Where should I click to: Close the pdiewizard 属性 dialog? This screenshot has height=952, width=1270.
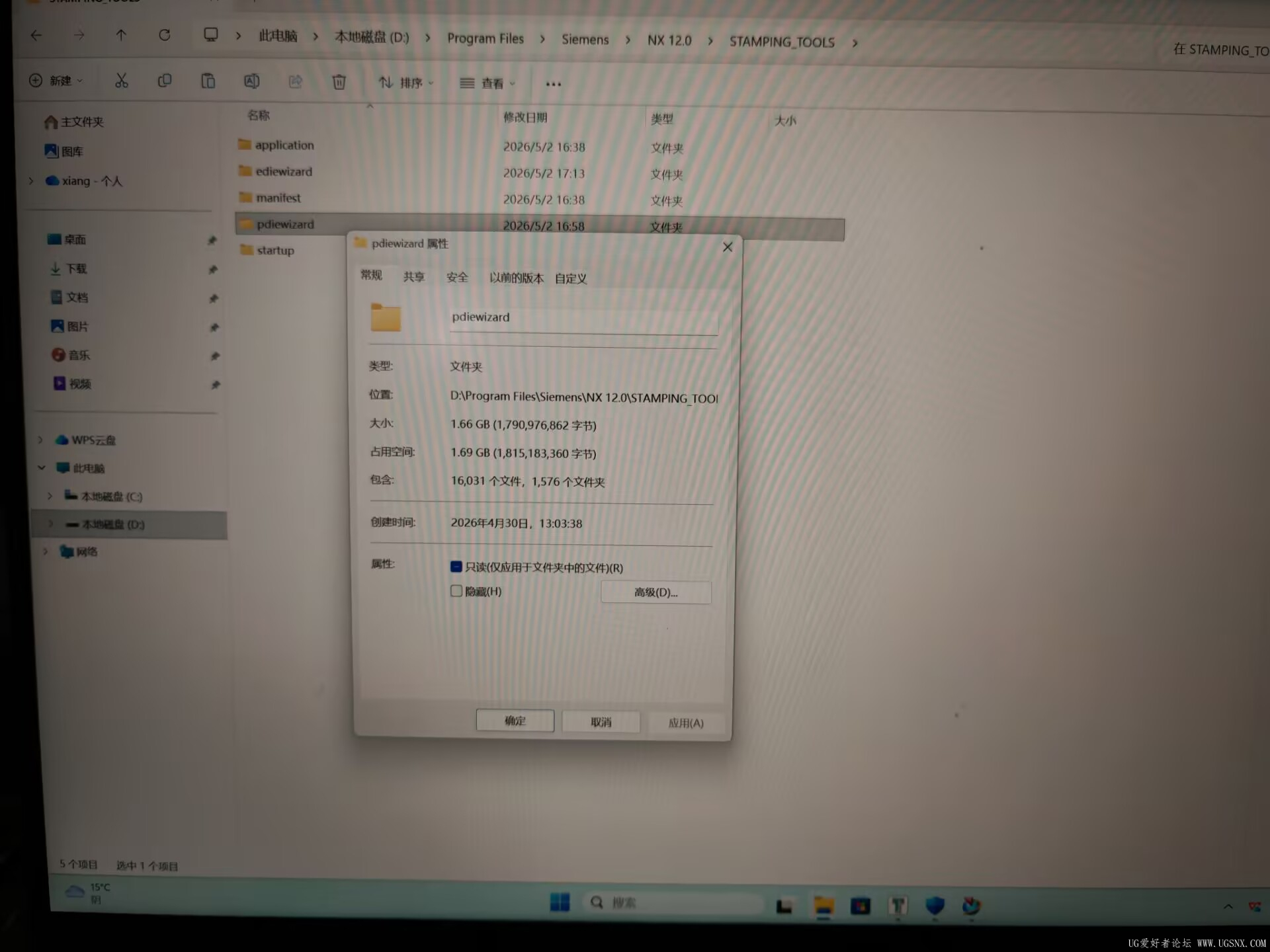coord(728,247)
